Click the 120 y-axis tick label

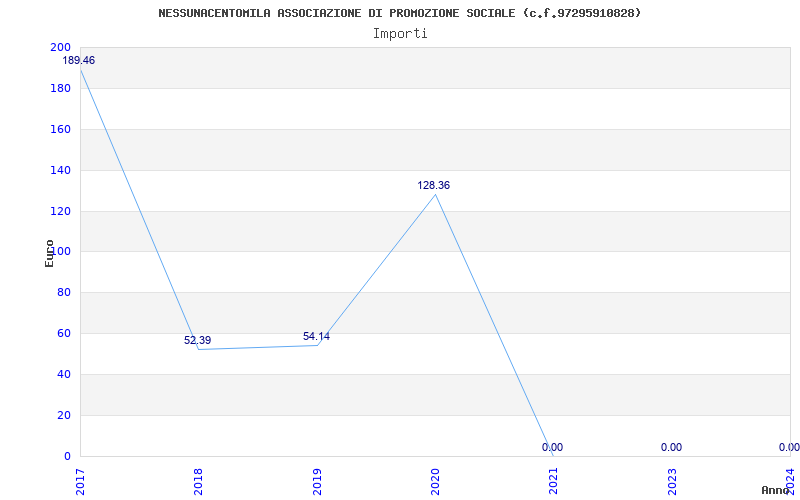(x=60, y=211)
